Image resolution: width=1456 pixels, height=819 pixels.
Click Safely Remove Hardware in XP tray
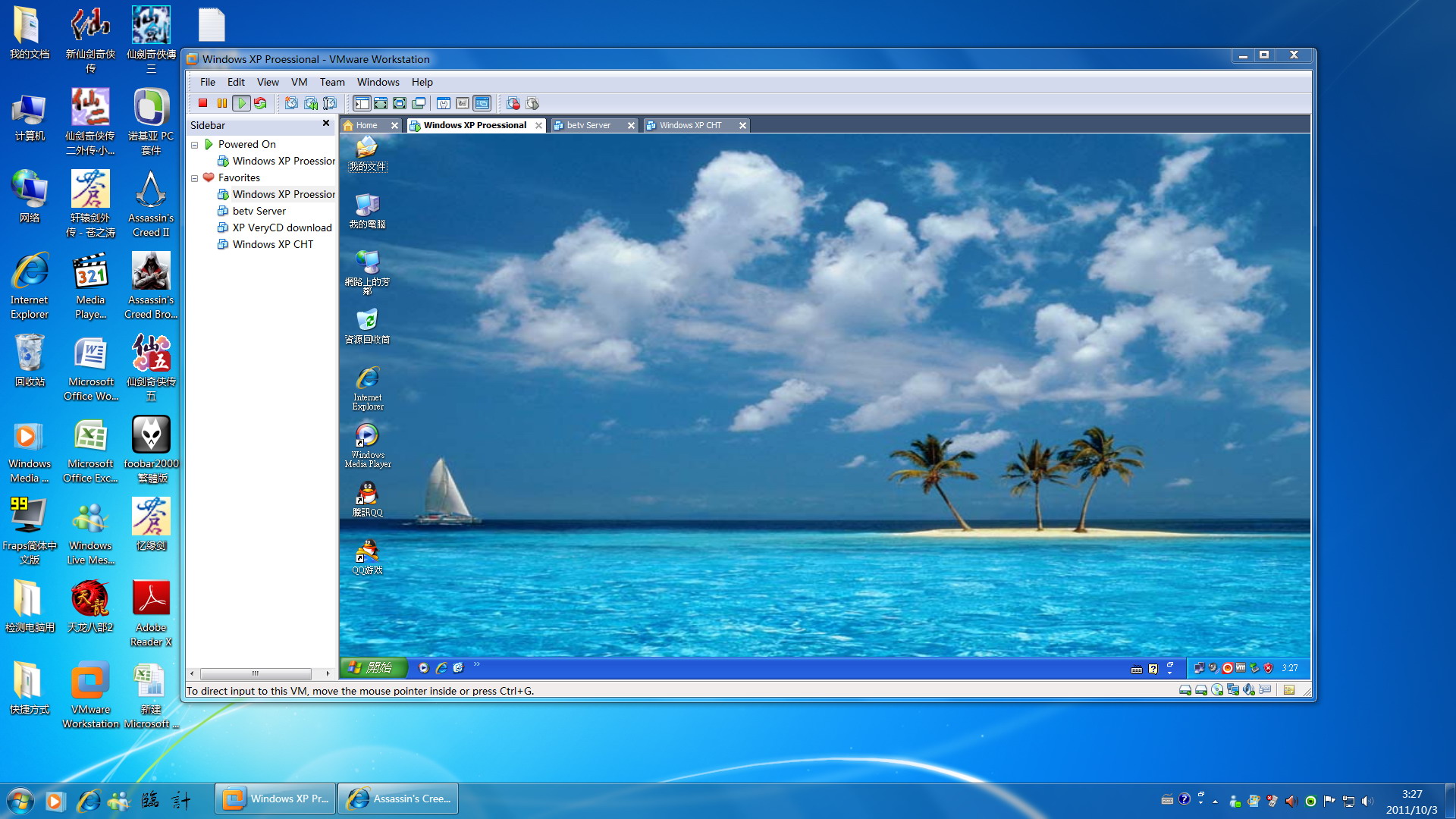pos(1254,668)
